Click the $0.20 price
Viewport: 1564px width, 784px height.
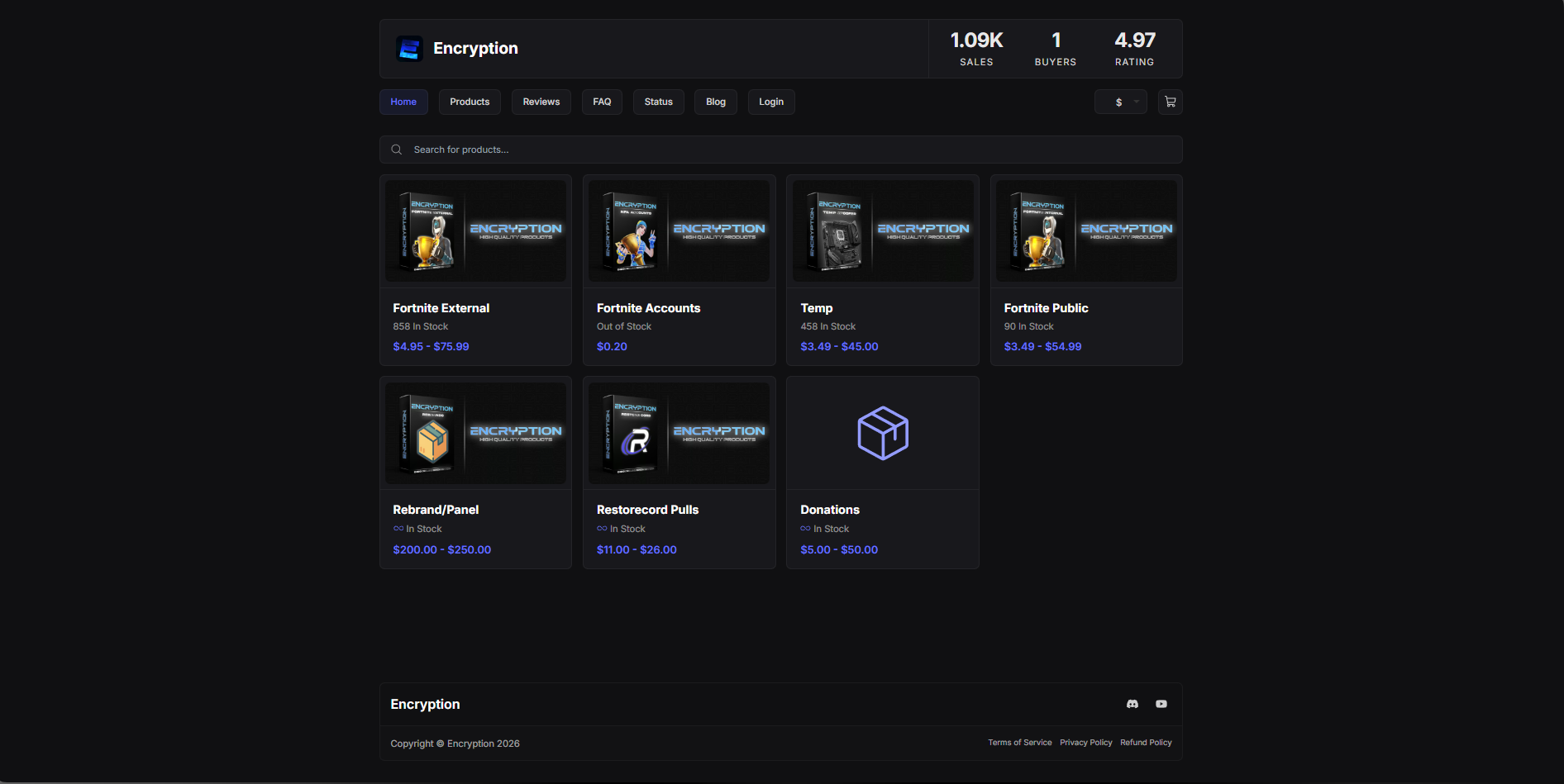(x=612, y=346)
